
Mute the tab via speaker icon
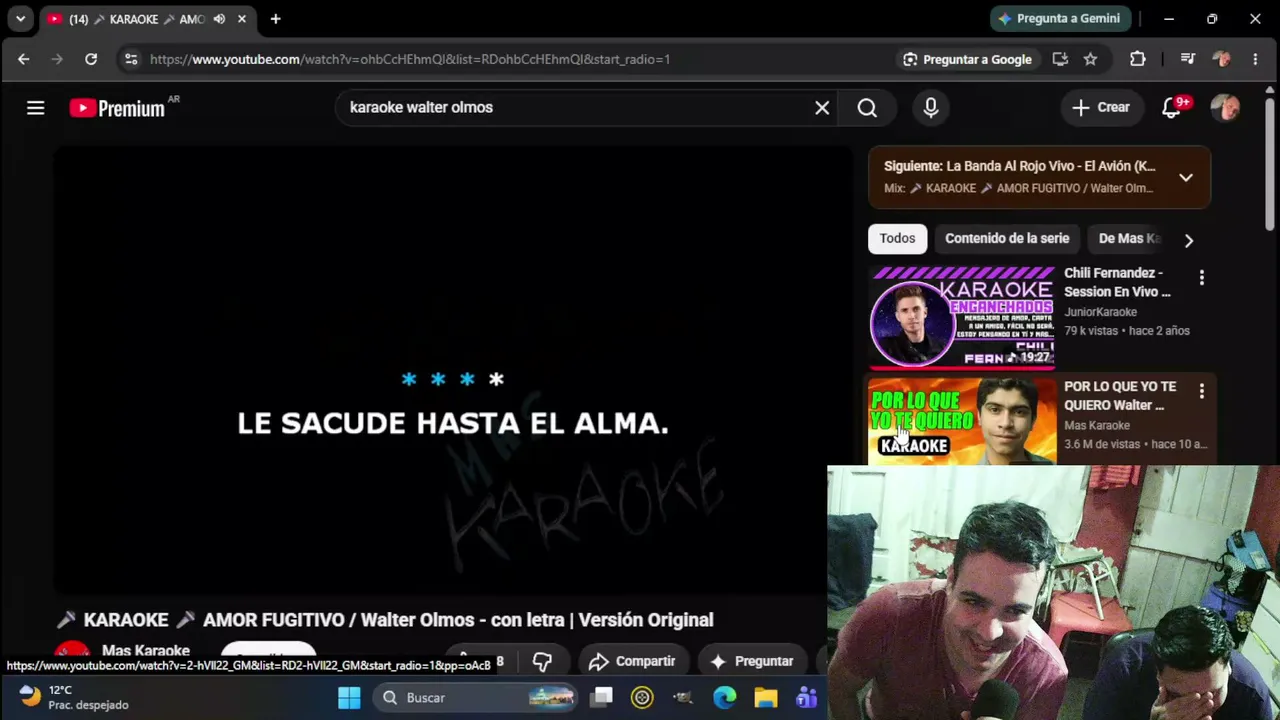(219, 19)
